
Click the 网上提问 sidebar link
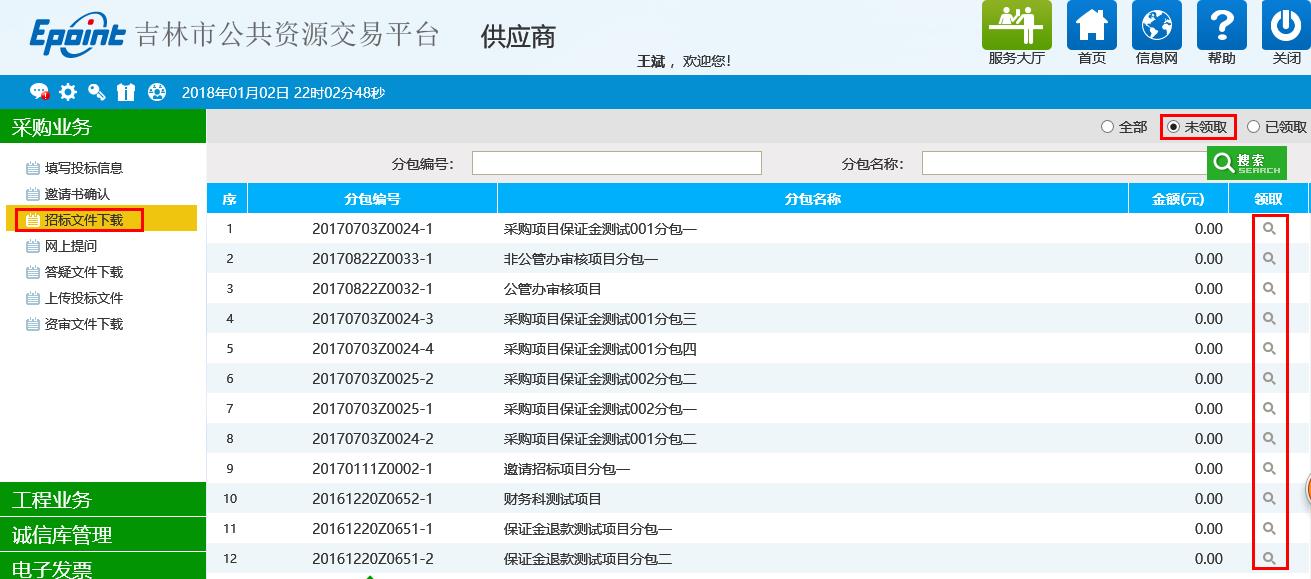point(70,246)
